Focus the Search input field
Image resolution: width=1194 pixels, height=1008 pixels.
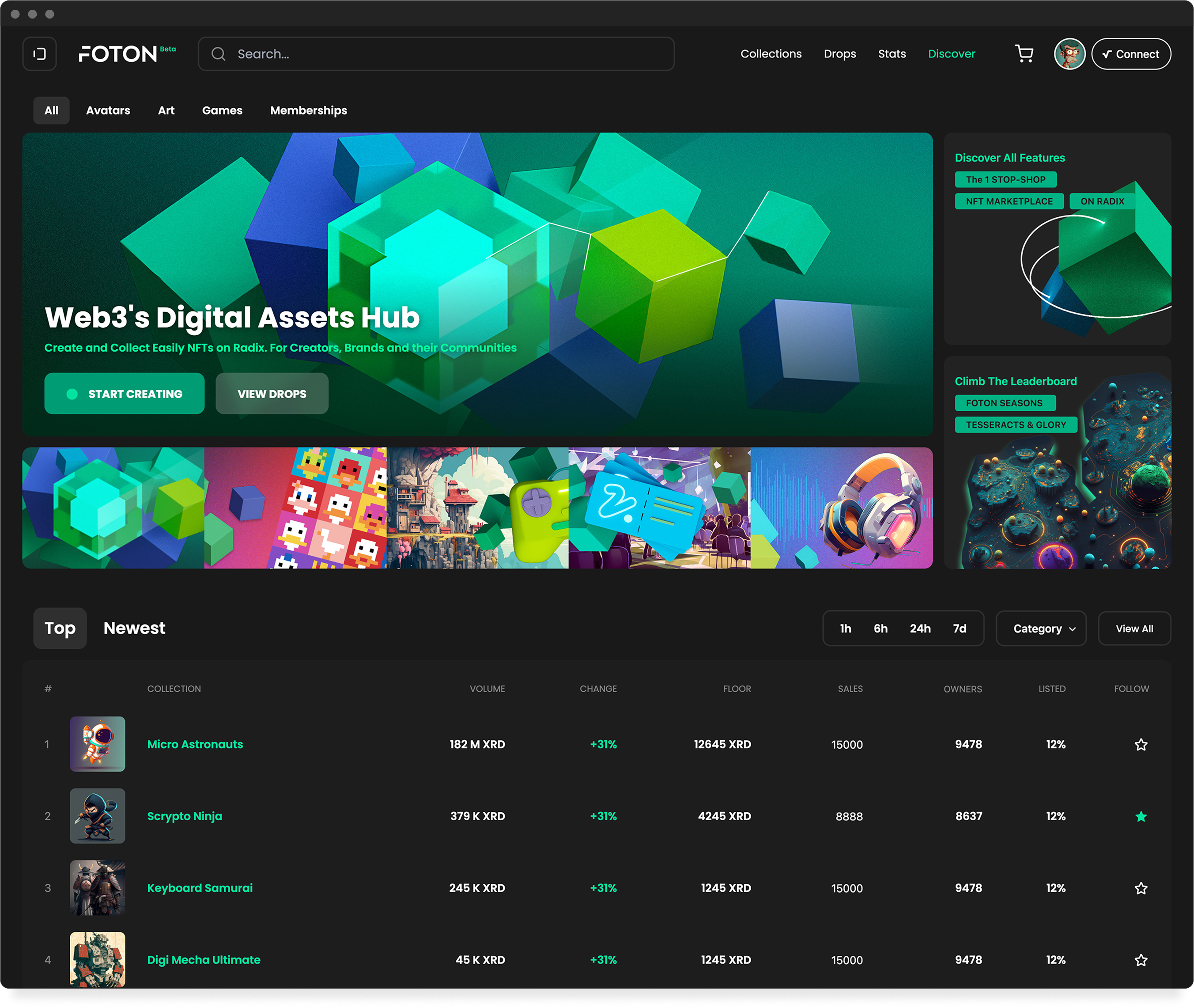(x=446, y=54)
